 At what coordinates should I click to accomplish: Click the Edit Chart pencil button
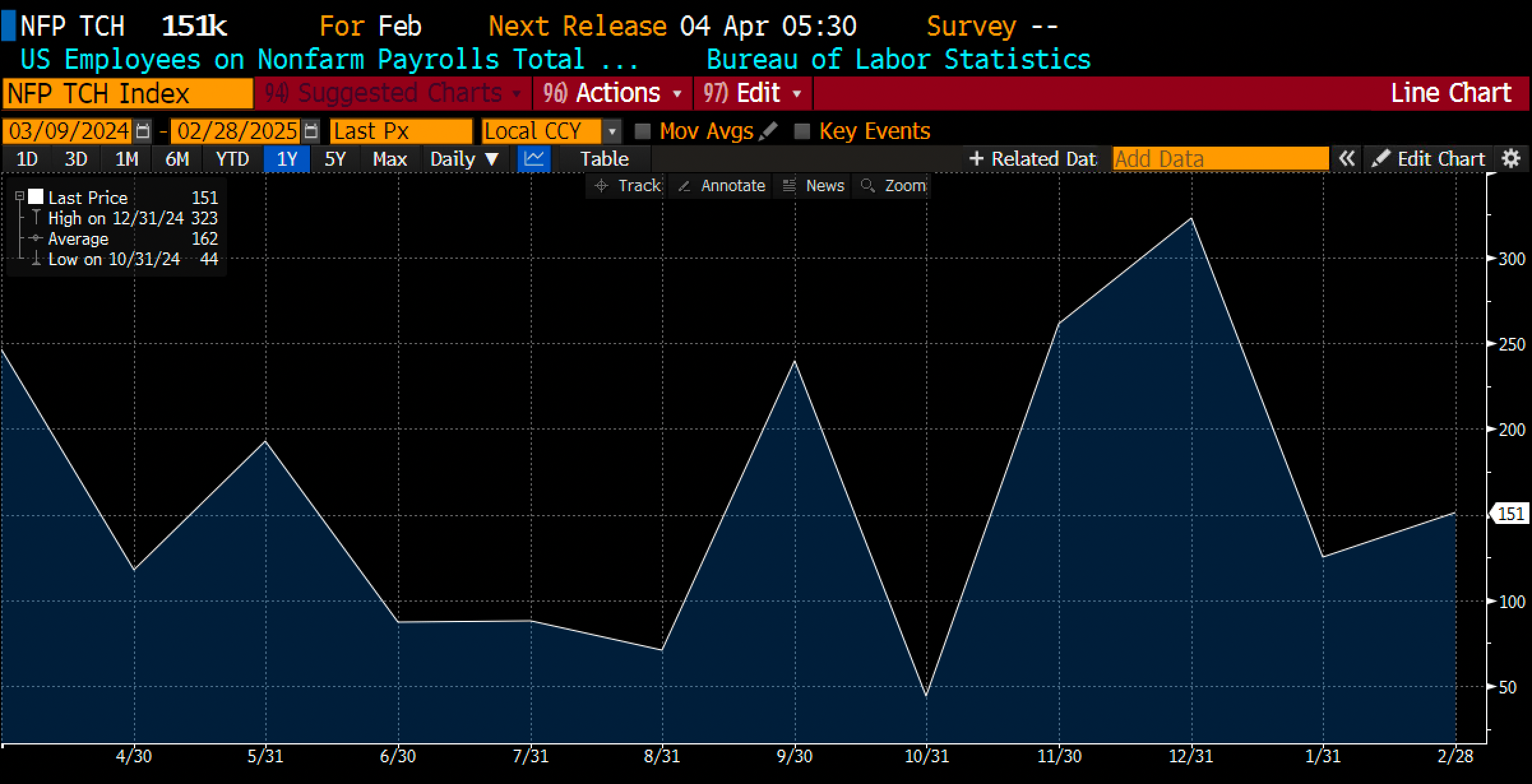click(1427, 158)
